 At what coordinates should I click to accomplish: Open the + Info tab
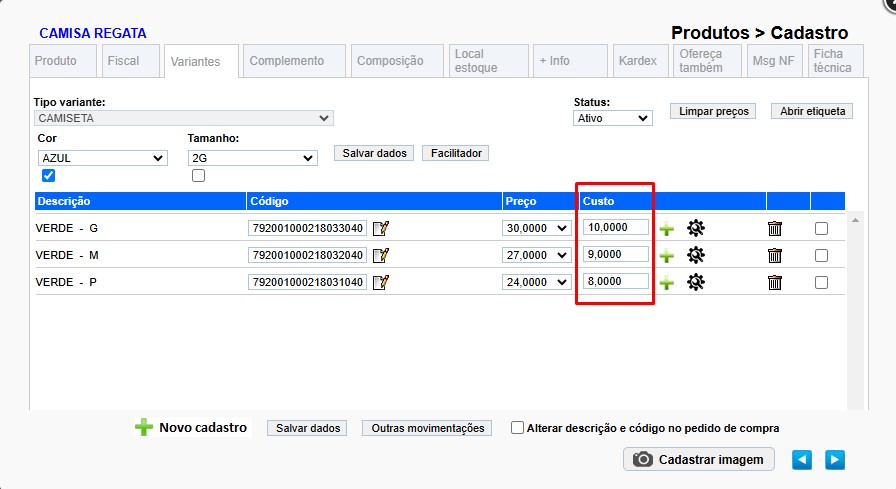point(570,61)
